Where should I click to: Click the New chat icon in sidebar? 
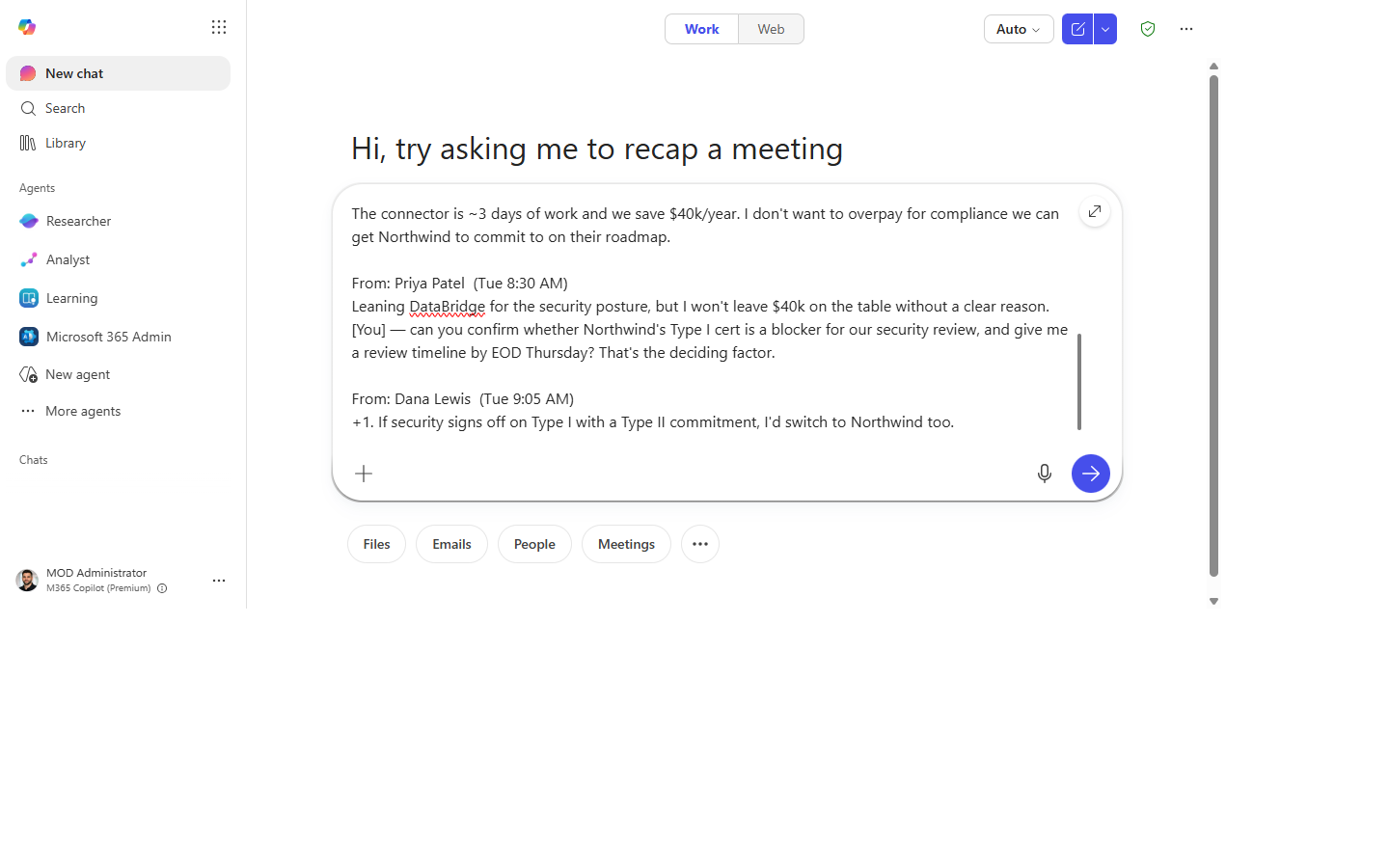(28, 73)
